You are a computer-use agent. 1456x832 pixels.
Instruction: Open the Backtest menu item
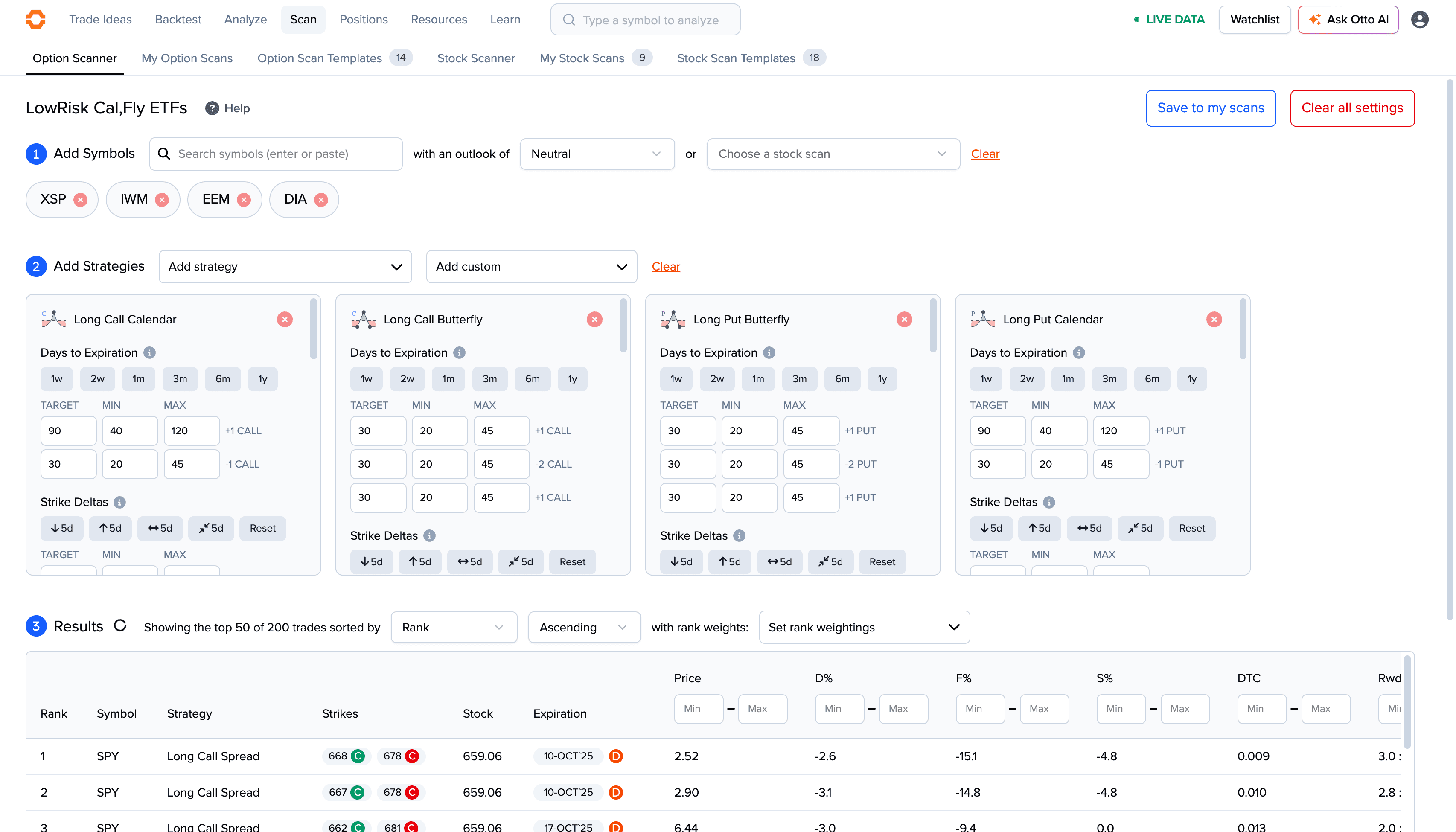178,20
